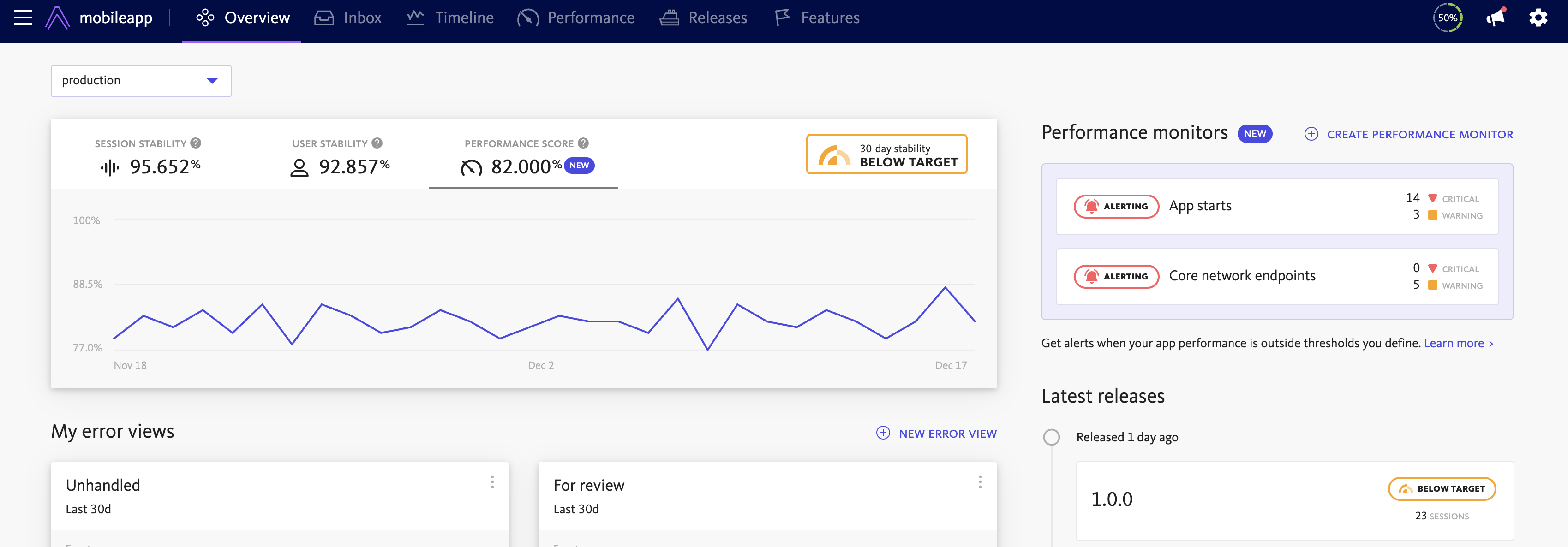
Task: Click the announcements megaphone icon
Action: [x=1496, y=18]
